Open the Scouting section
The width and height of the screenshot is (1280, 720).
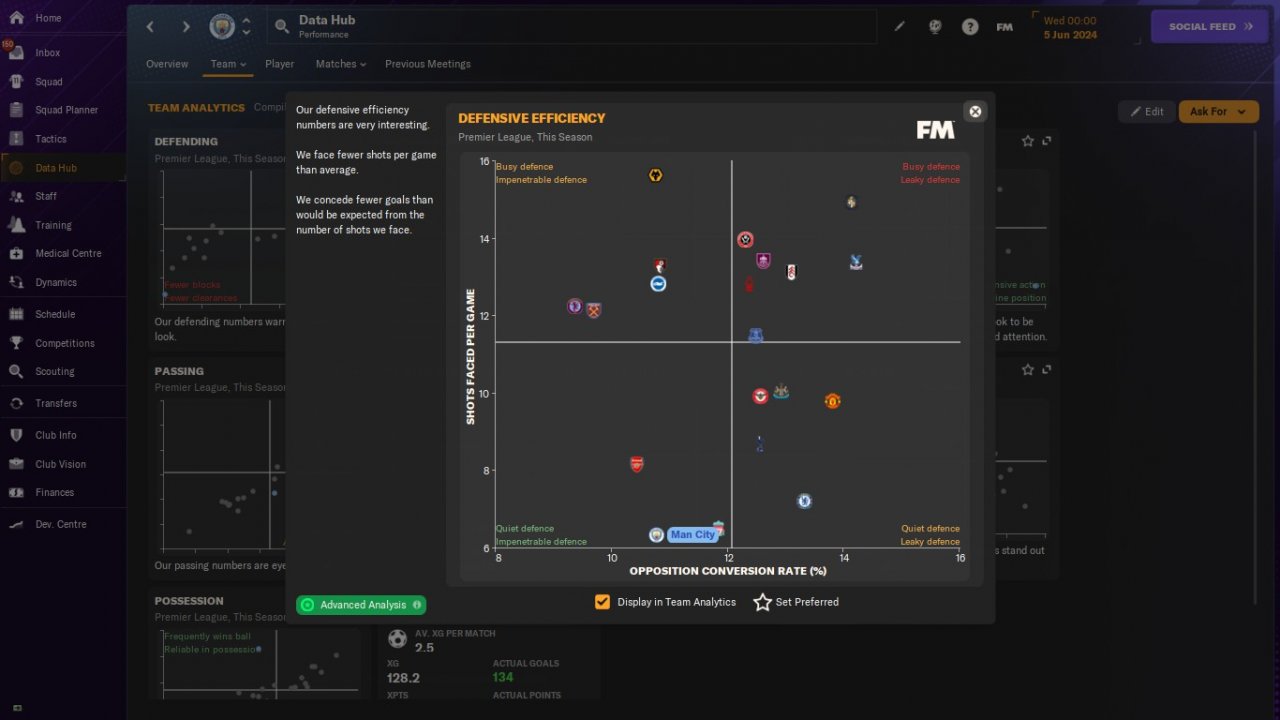click(55, 372)
